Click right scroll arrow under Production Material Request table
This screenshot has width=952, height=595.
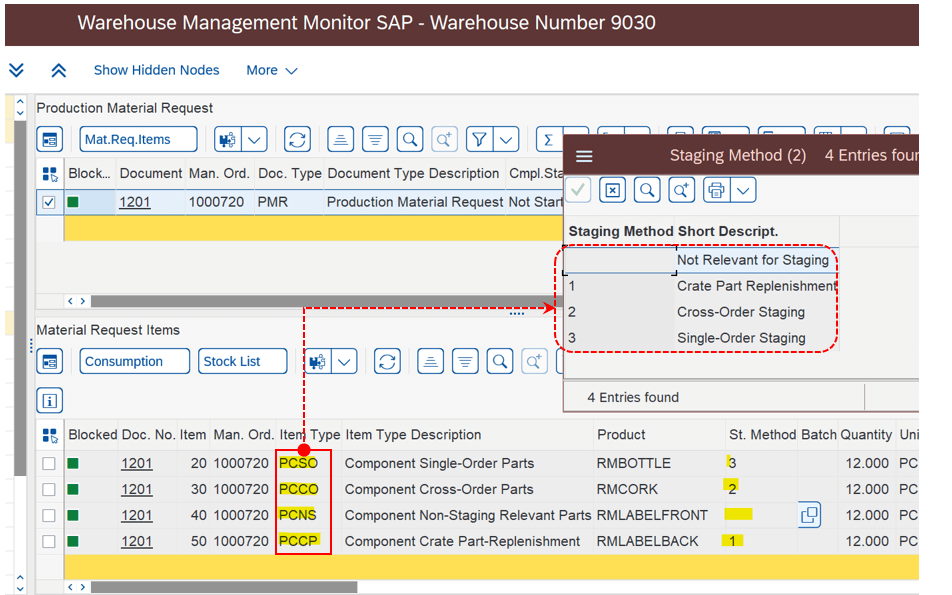[x=83, y=301]
